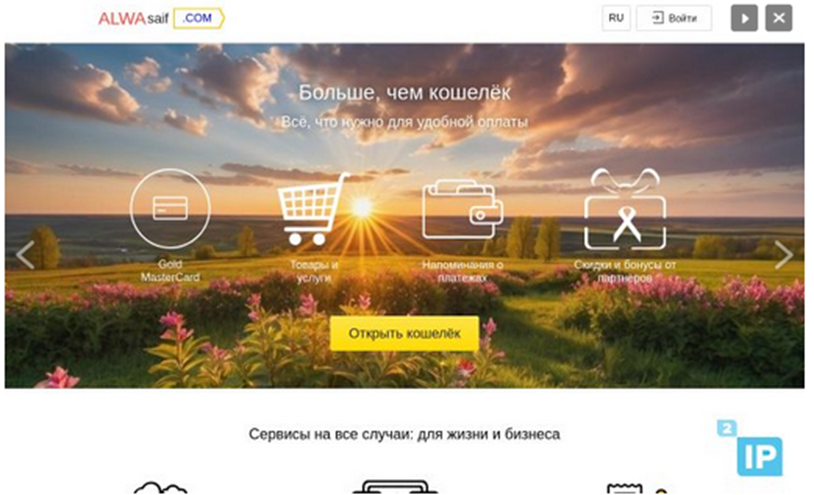Open Скидки и бонусы от партнеров
Image resolution: width=814 pixels, height=495 pixels.
point(625,271)
